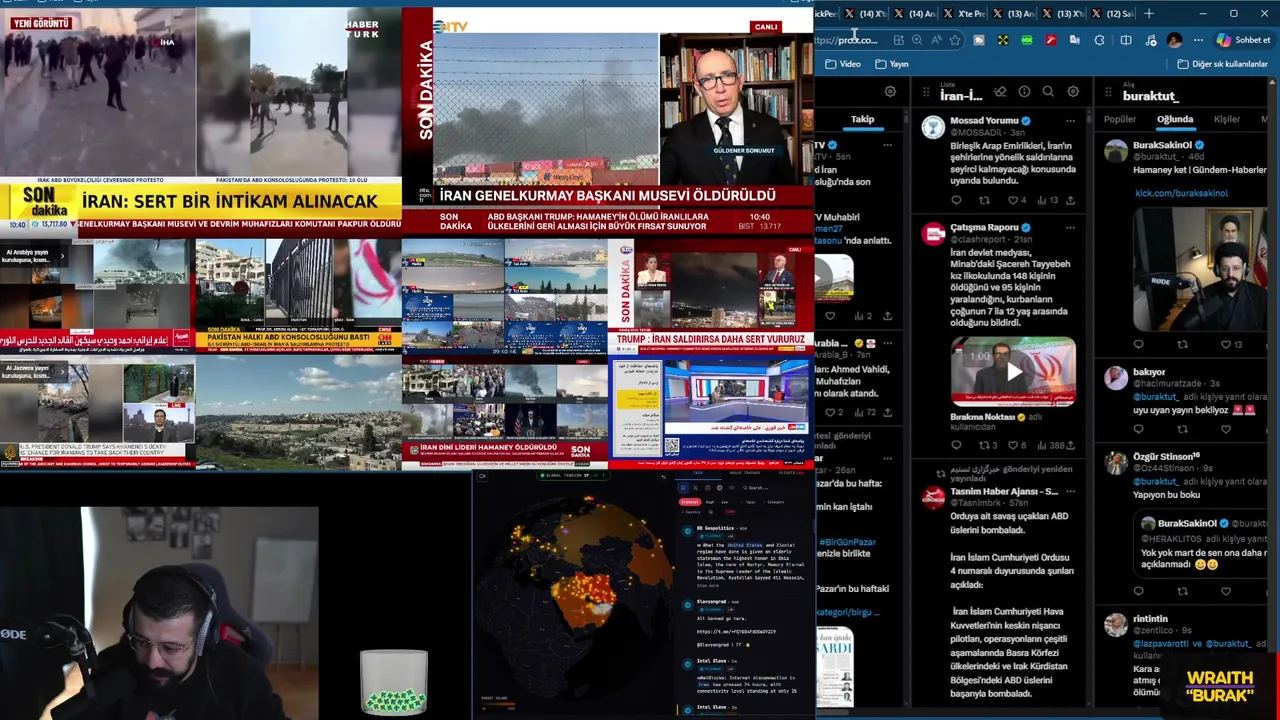Switch to the Kişiler tab
The image size is (1280, 720).
point(1227,119)
